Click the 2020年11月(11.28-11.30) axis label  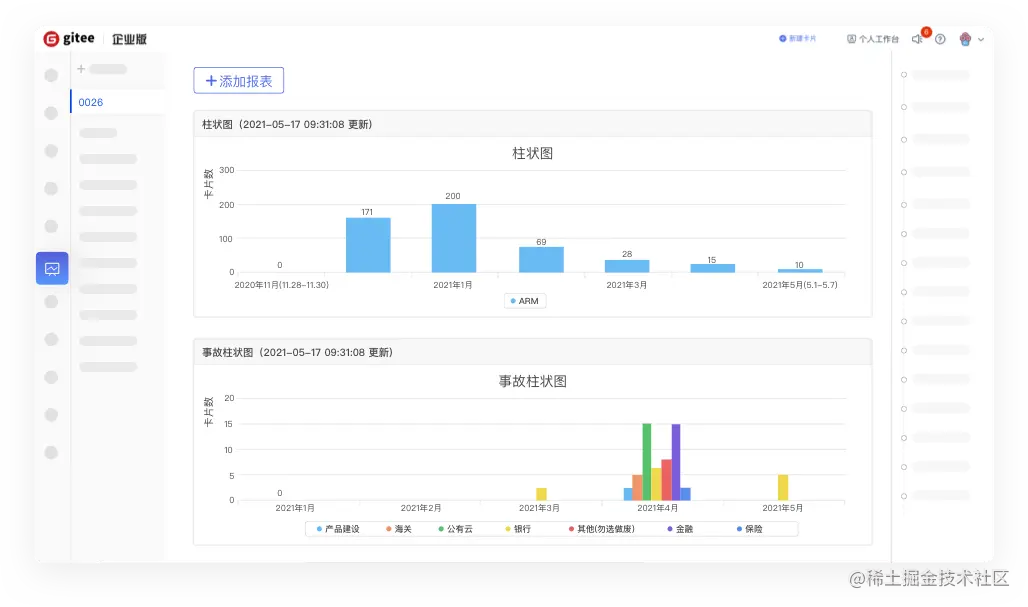282,285
